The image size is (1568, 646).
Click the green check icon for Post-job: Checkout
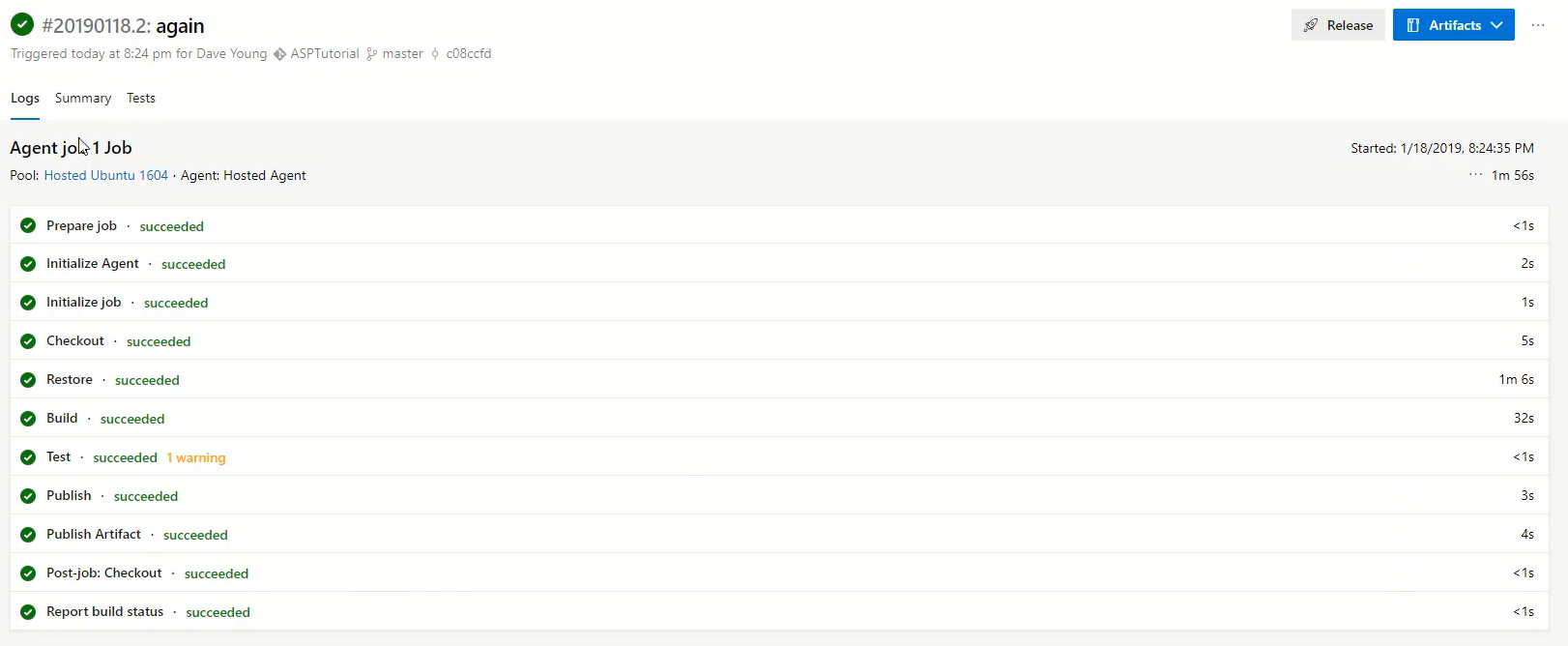click(x=28, y=573)
